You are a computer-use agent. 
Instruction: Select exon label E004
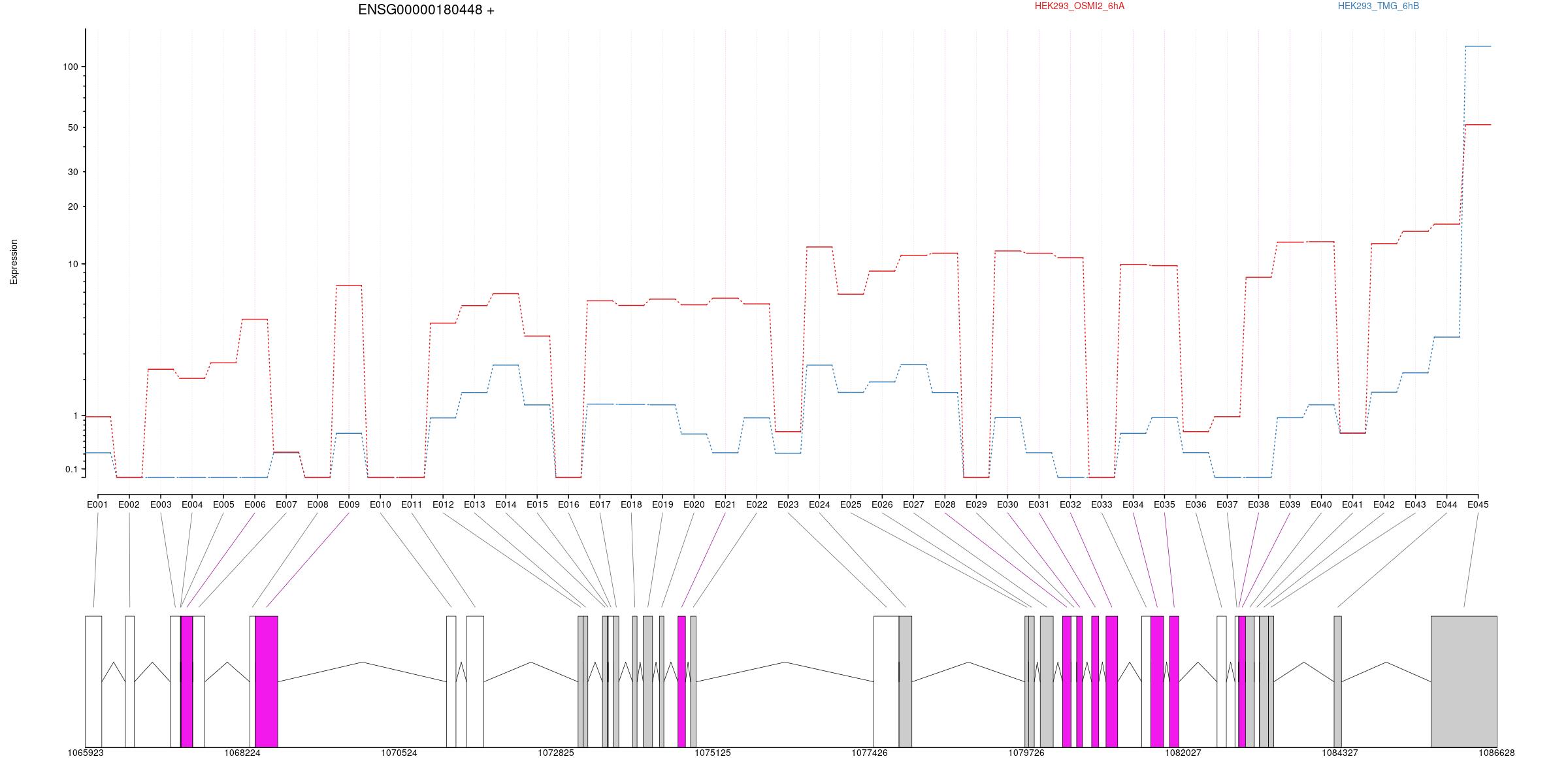(192, 504)
